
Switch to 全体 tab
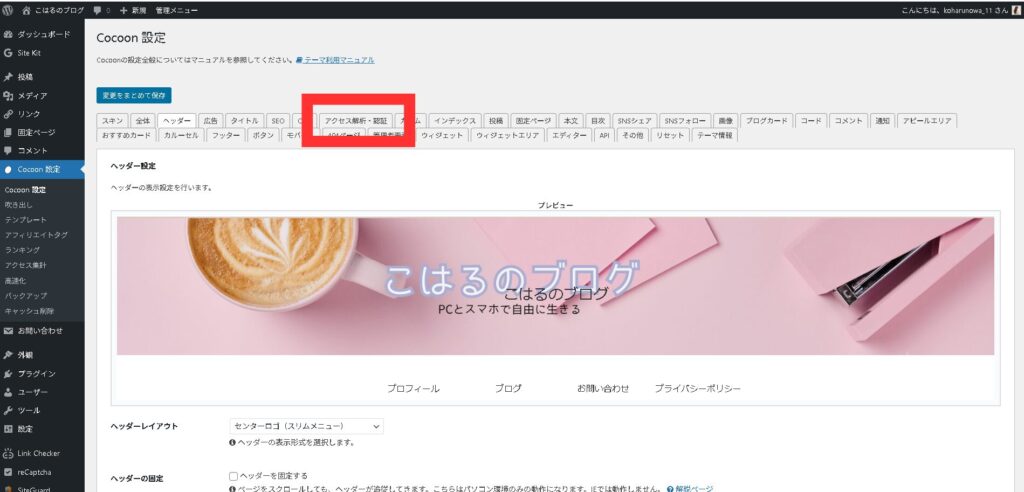point(142,121)
